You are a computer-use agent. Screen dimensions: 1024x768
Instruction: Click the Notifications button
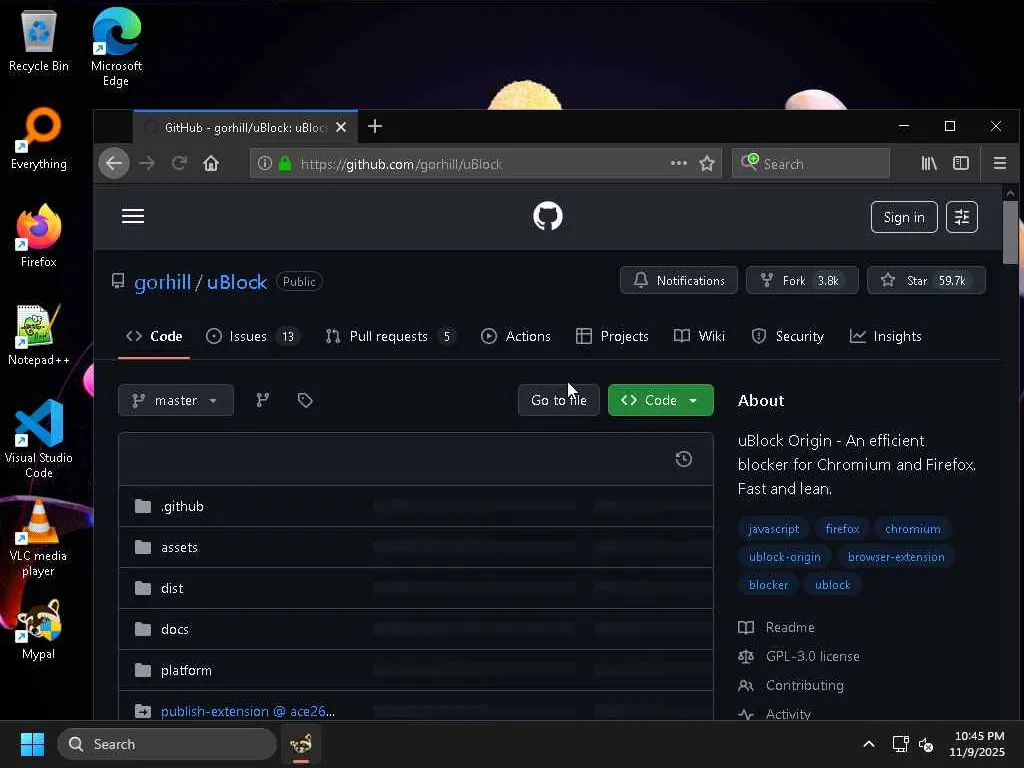(679, 280)
